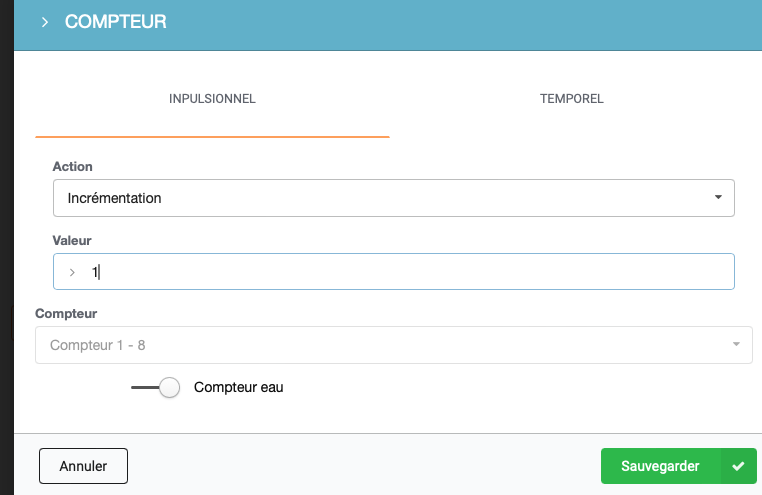The width and height of the screenshot is (762, 495).
Task: Click the round knob of the Compteur eau slider
Action: pos(170,387)
